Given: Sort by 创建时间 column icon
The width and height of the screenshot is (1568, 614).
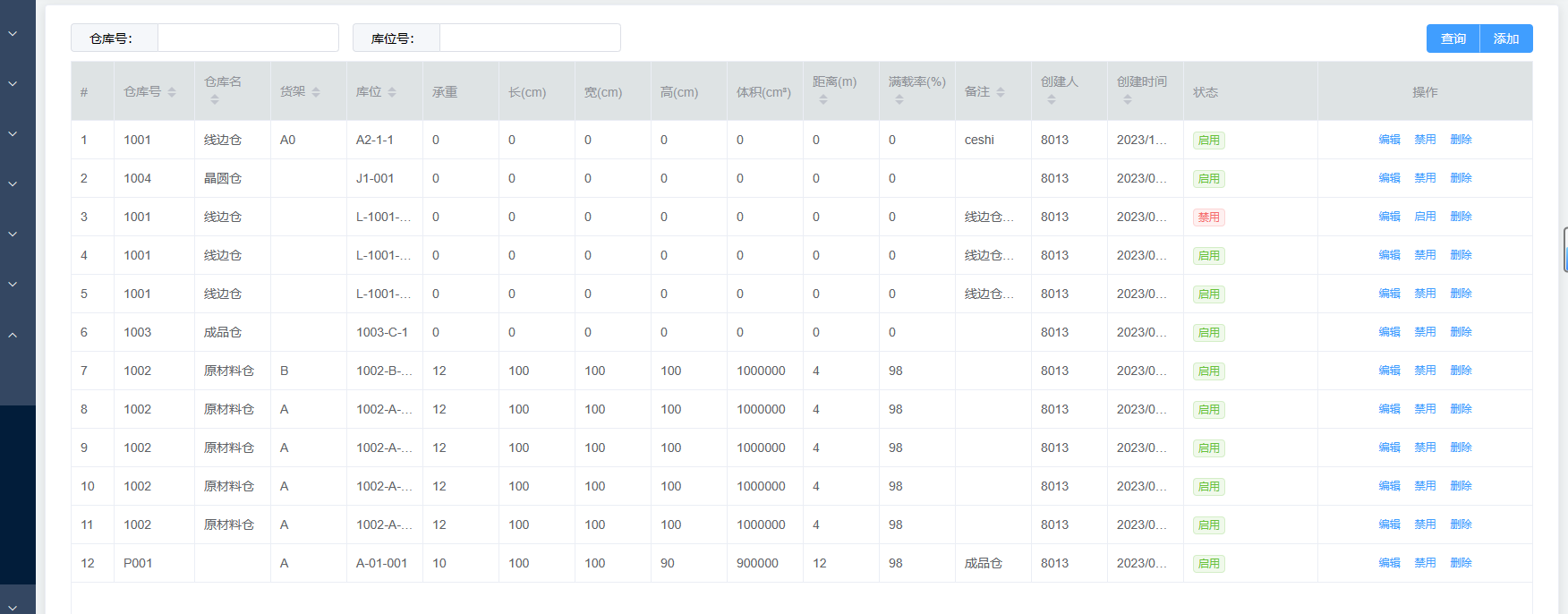Looking at the screenshot, I should (x=1128, y=99).
